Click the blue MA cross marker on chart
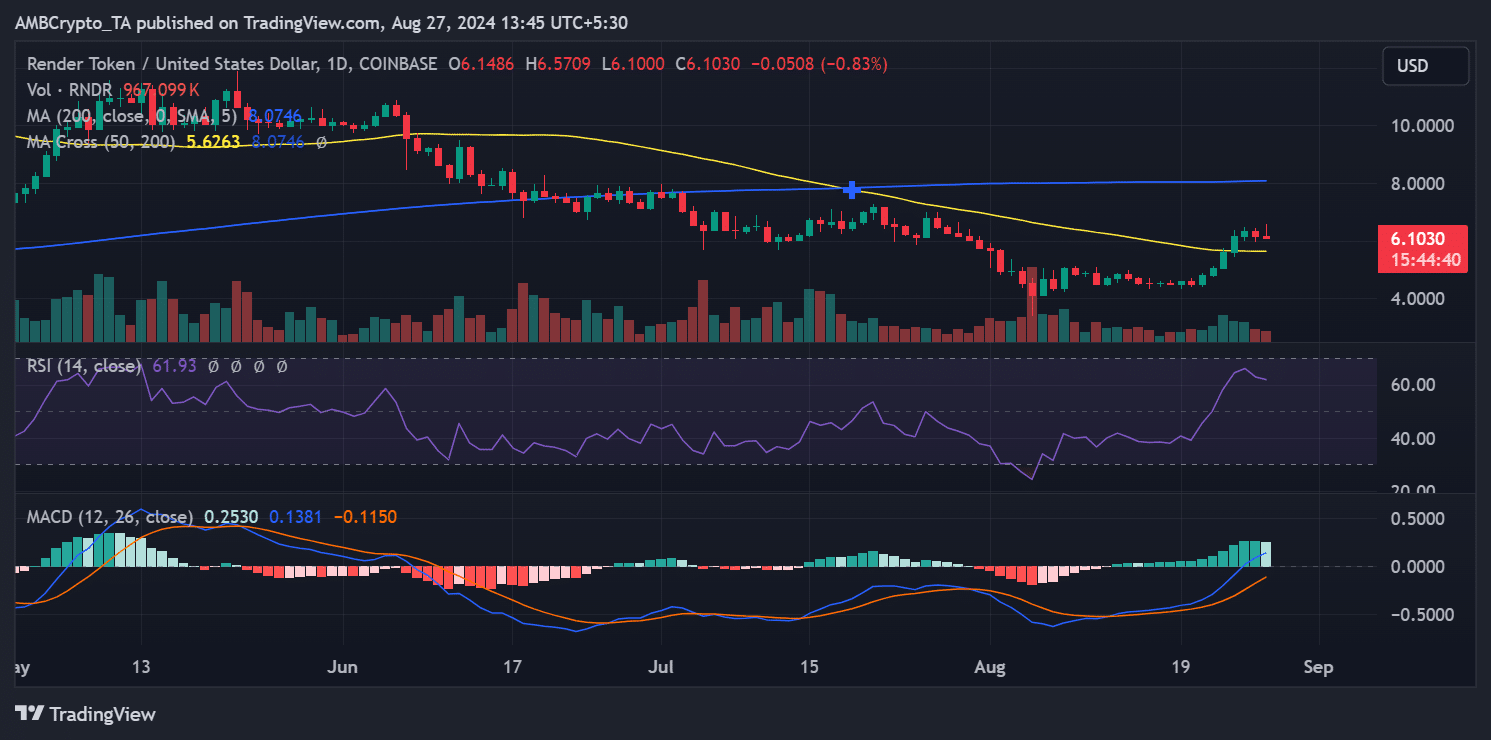The image size is (1491, 740). (852, 189)
